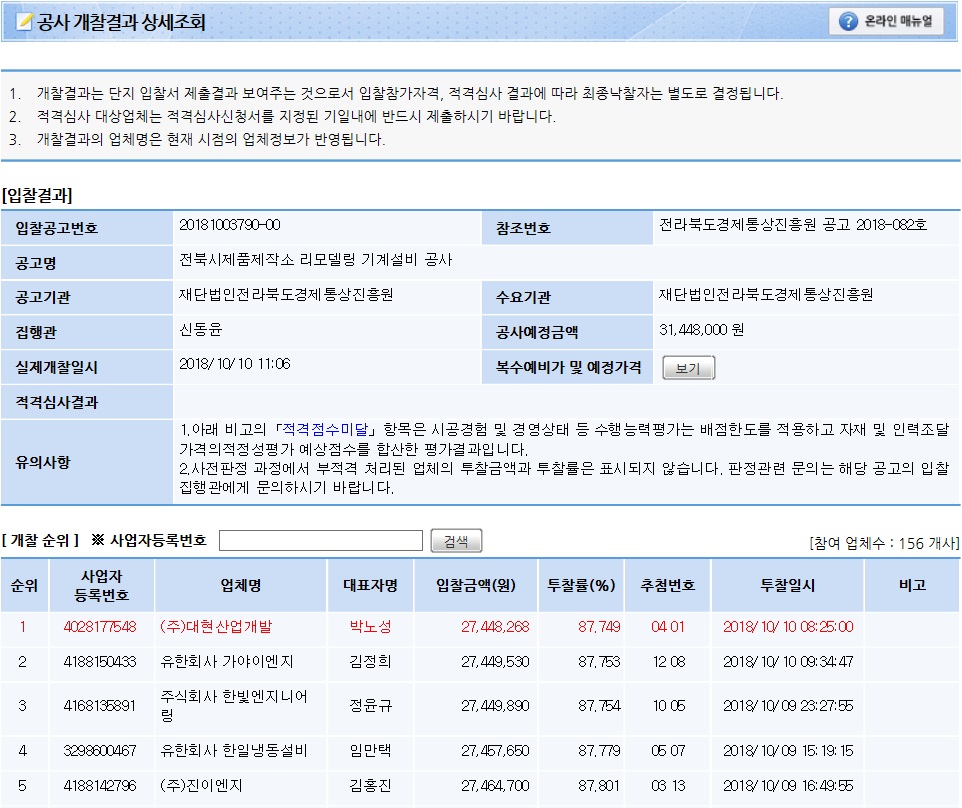The height and width of the screenshot is (808, 962).
Task: Click the 투찰일시 column header
Action: tap(787, 585)
